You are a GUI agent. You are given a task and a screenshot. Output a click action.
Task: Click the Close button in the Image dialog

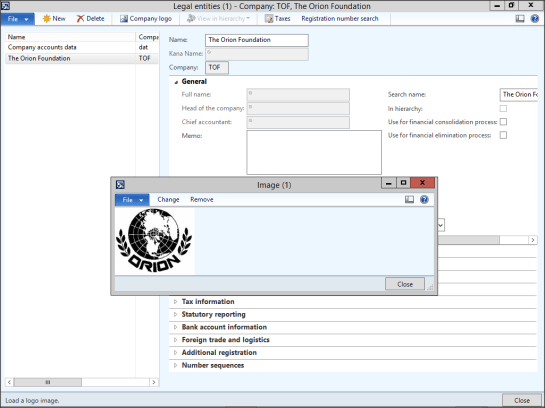pos(405,284)
